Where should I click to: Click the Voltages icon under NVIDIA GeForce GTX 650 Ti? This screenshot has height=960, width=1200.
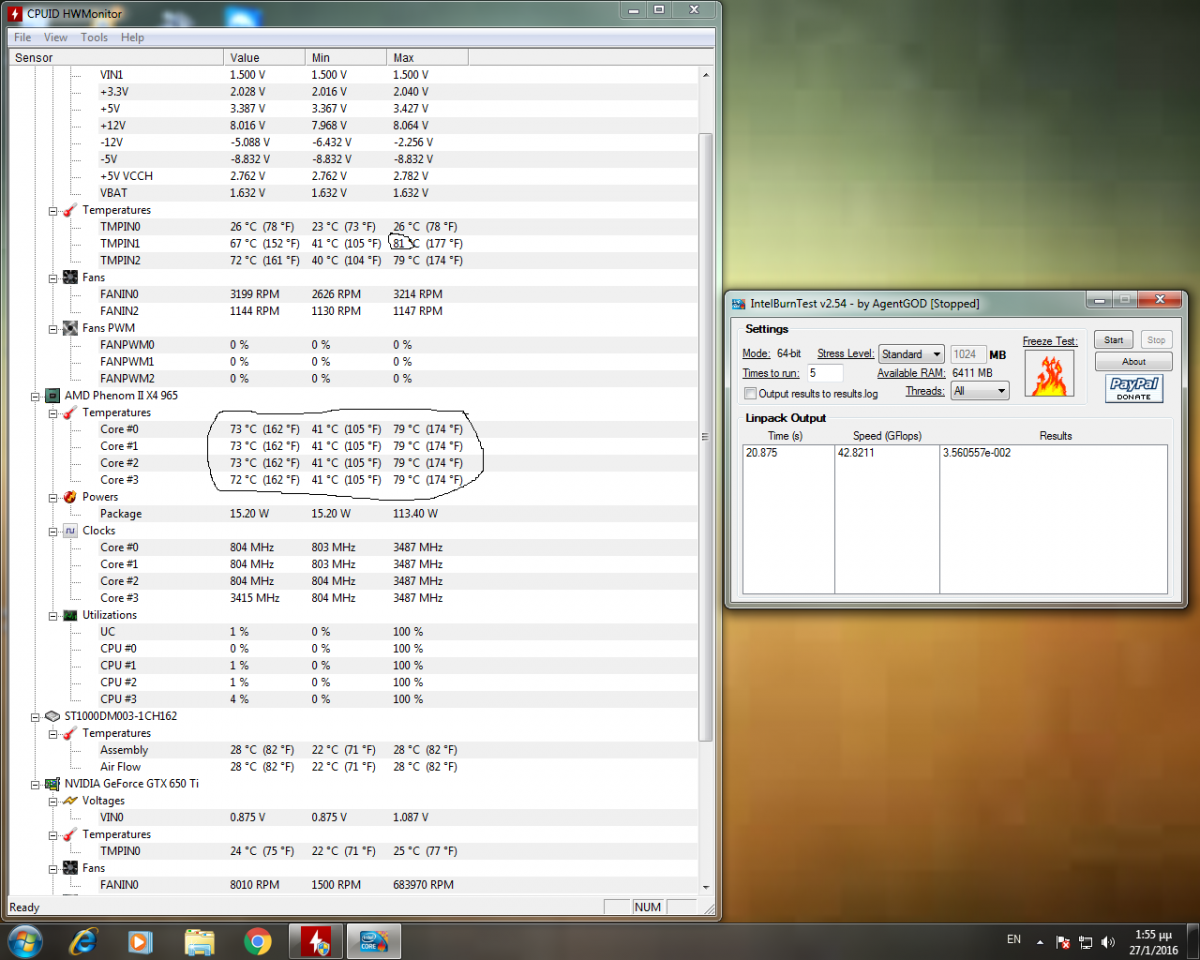click(x=70, y=801)
